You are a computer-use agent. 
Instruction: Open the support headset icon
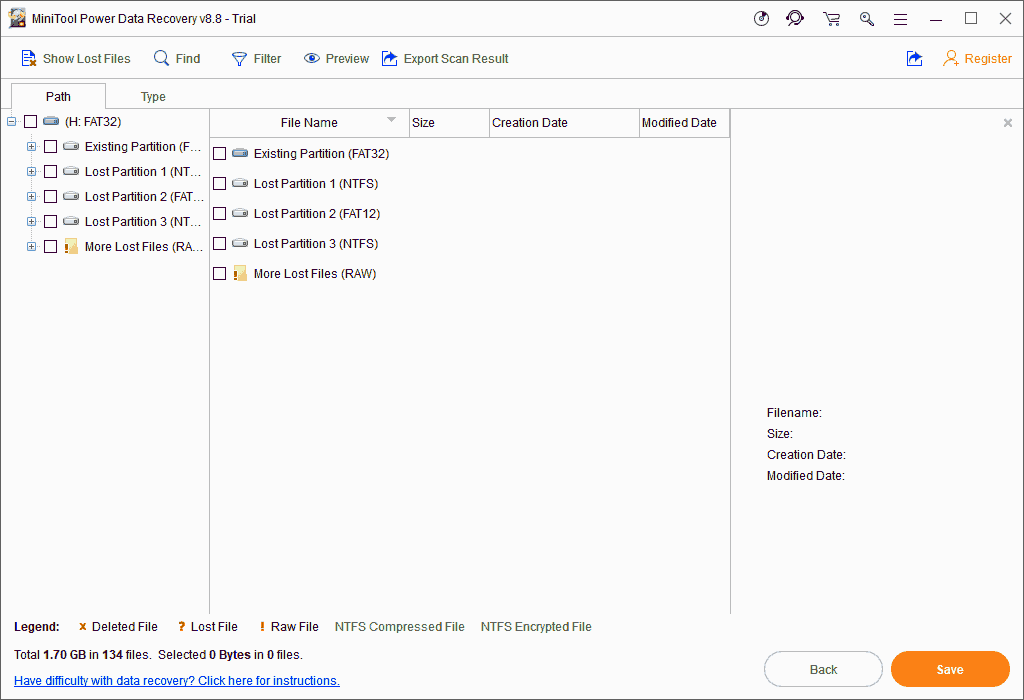click(795, 18)
